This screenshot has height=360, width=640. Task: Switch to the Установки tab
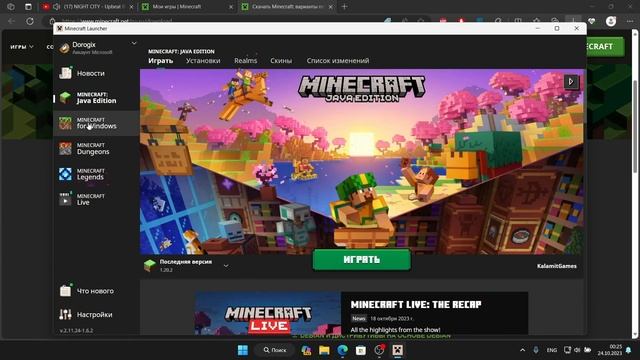203,61
